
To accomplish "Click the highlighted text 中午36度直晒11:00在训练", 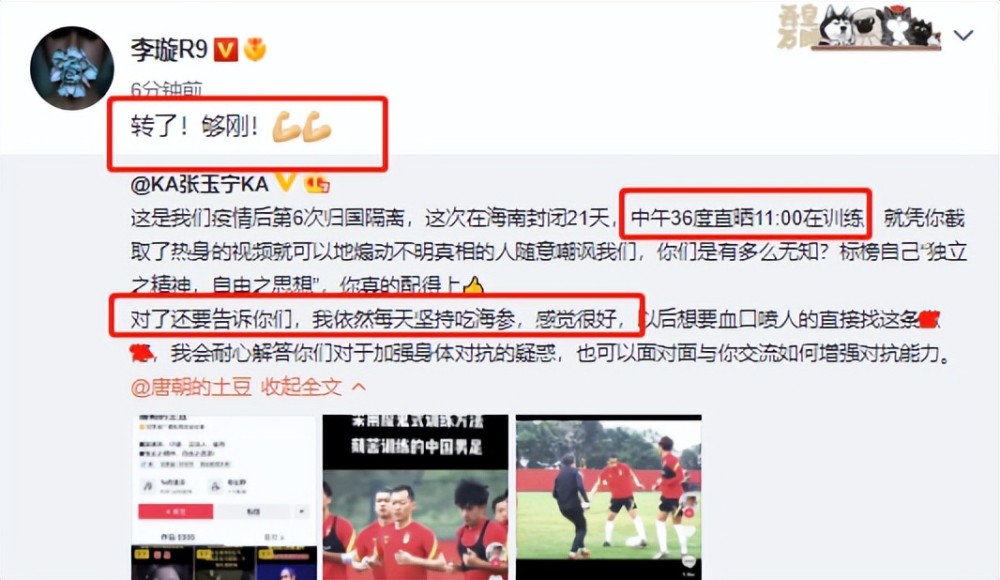I will pyautogui.click(x=747, y=218).
